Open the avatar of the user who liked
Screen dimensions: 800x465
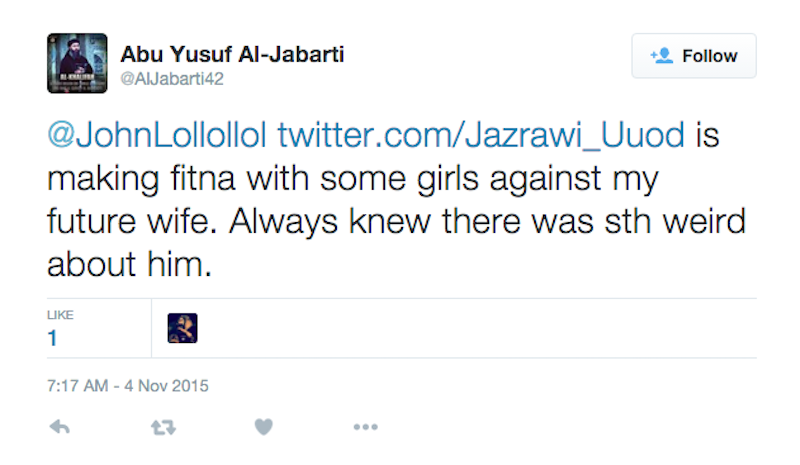click(x=182, y=328)
